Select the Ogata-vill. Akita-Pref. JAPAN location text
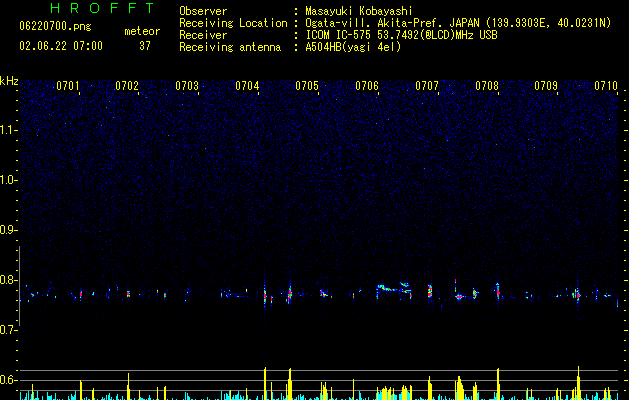Screen dimensions: 629x400 pos(458,23)
